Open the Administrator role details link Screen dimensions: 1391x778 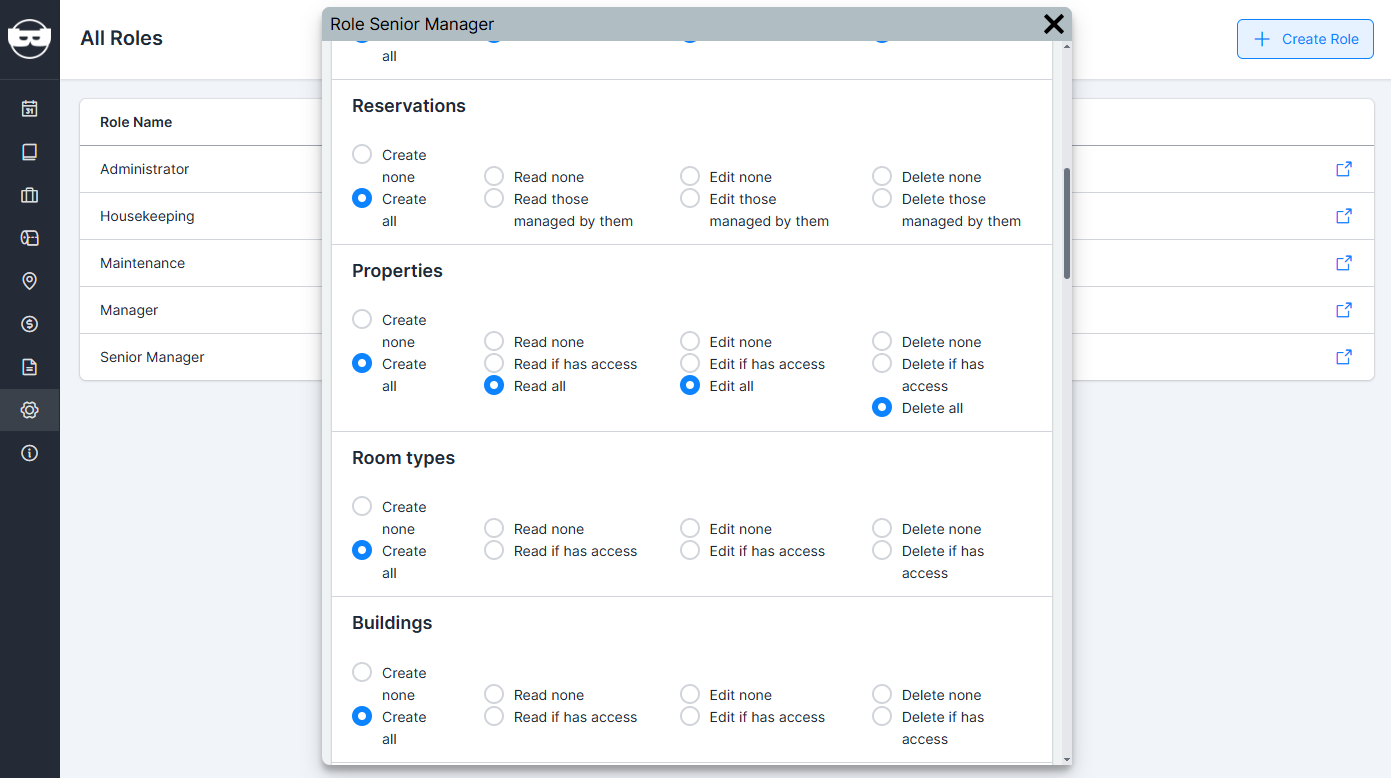pyautogui.click(x=1343, y=169)
